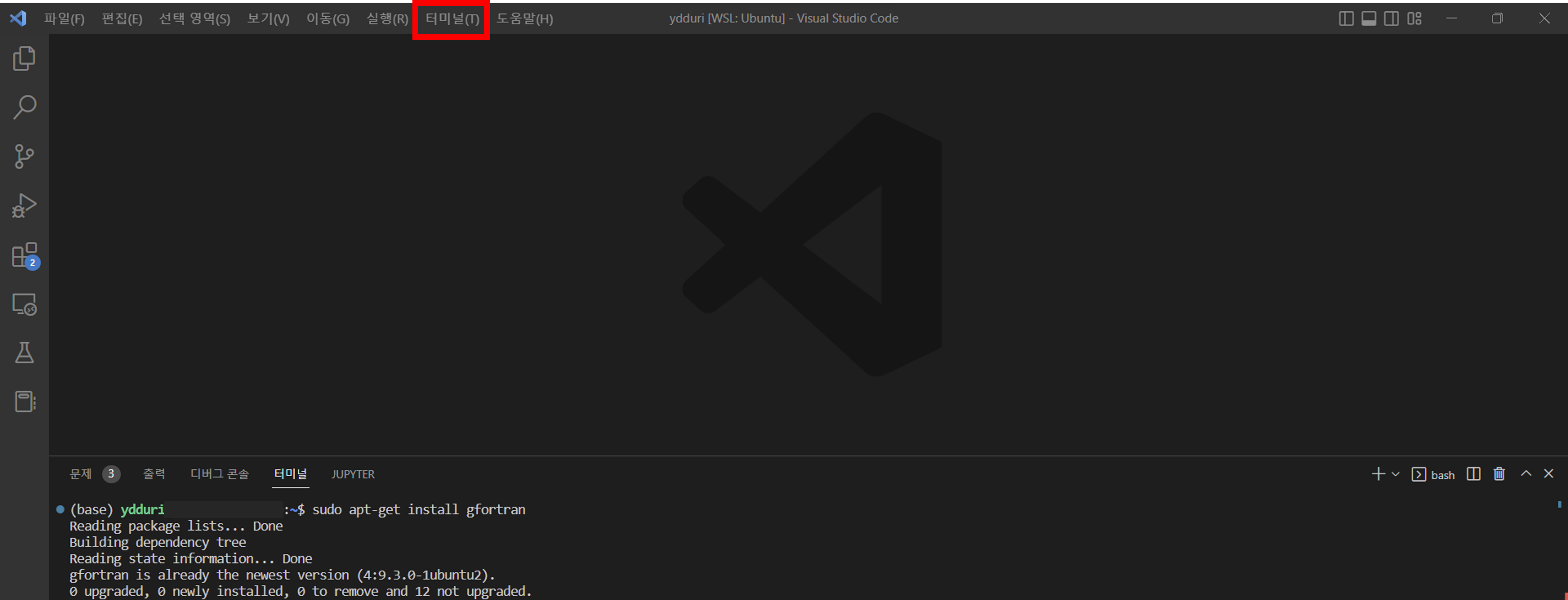
Task: Toggle the bottom panel layout button
Action: tap(1368, 18)
